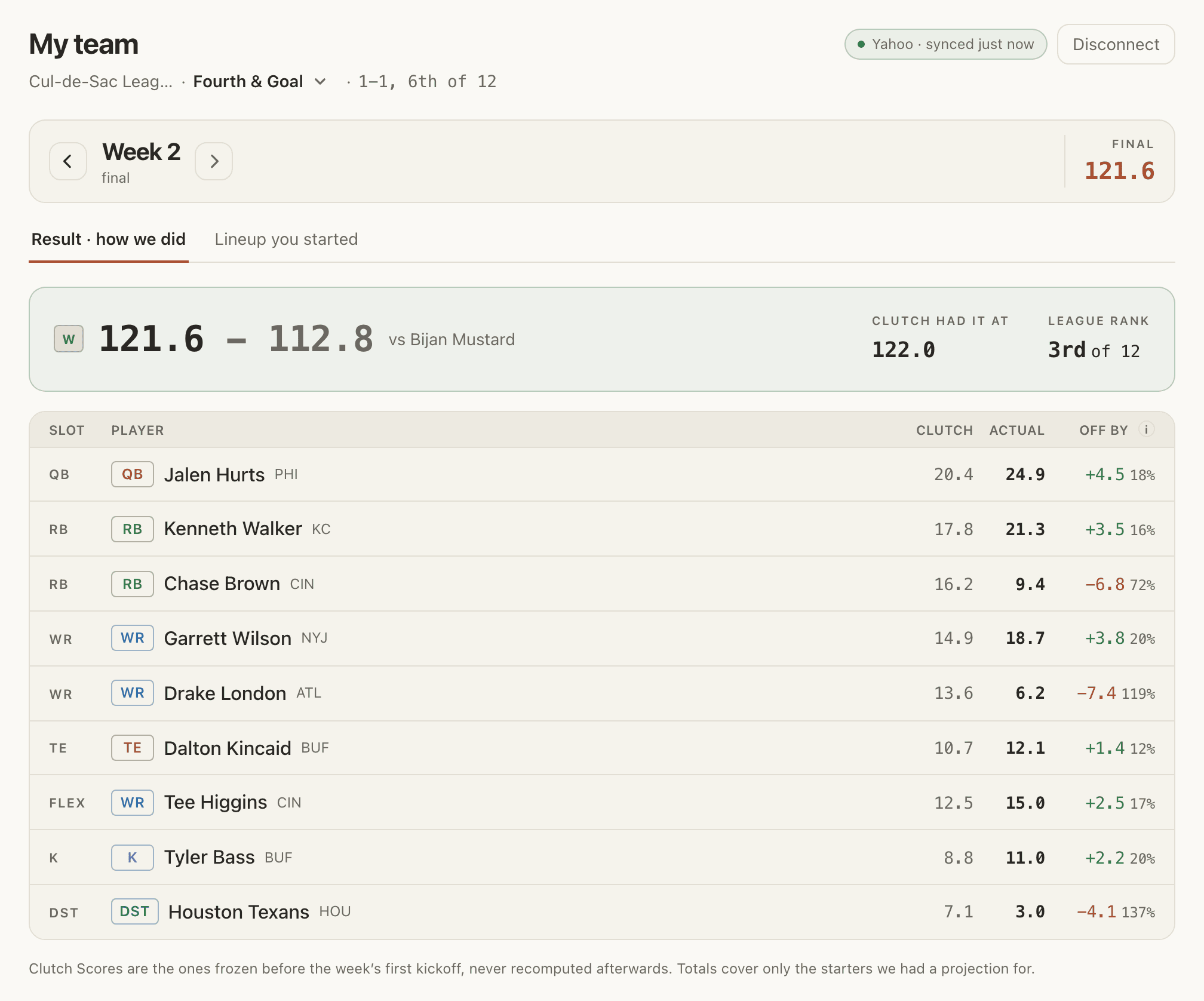Click the green Yahoo sync status dot

tap(861, 44)
